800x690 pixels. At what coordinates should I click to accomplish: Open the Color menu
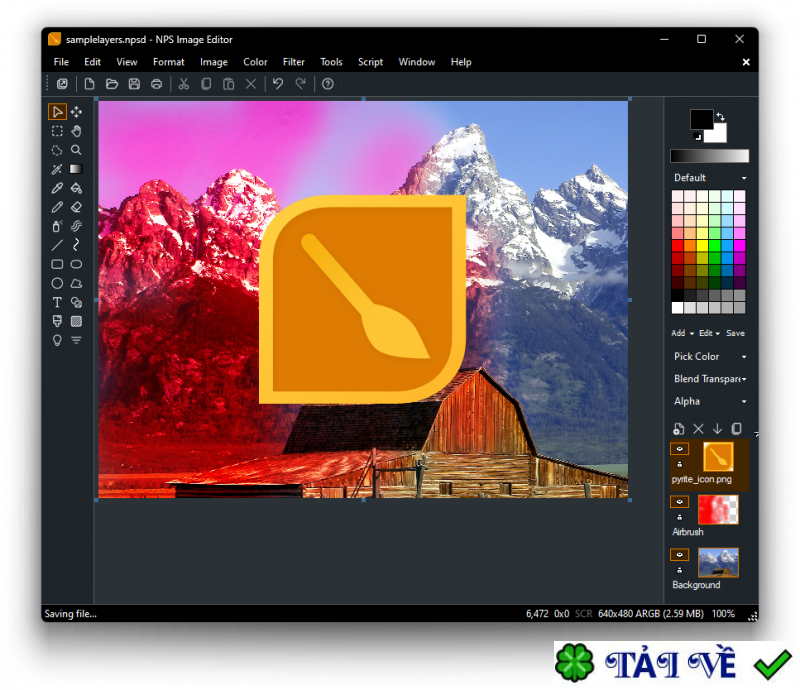click(255, 62)
